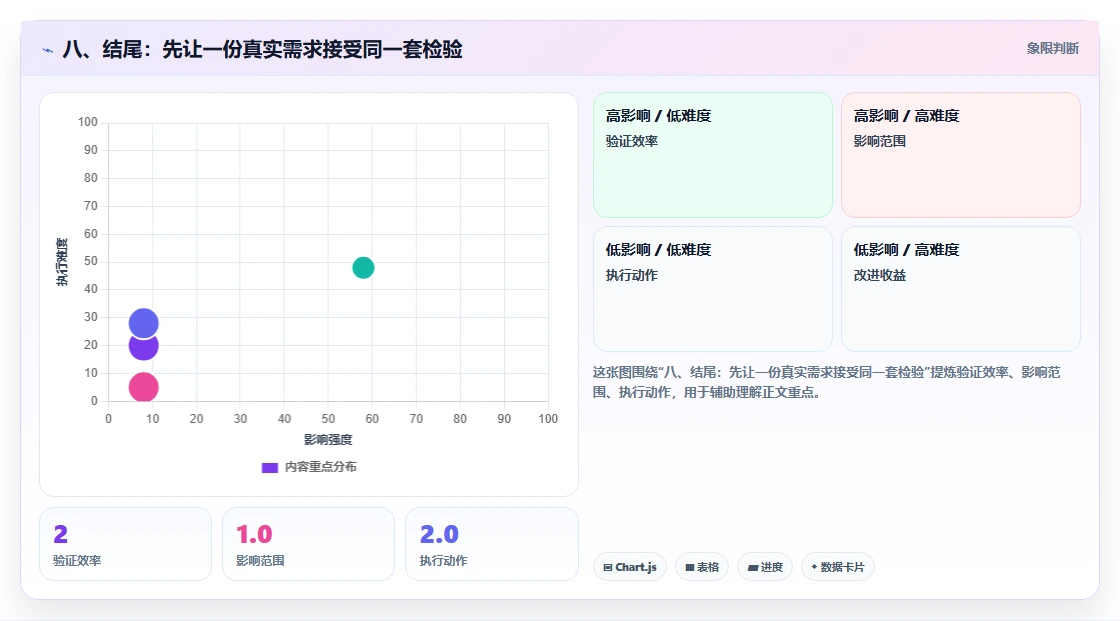Select the pink bubble near 5
This screenshot has height=621, width=1120.
(144, 387)
